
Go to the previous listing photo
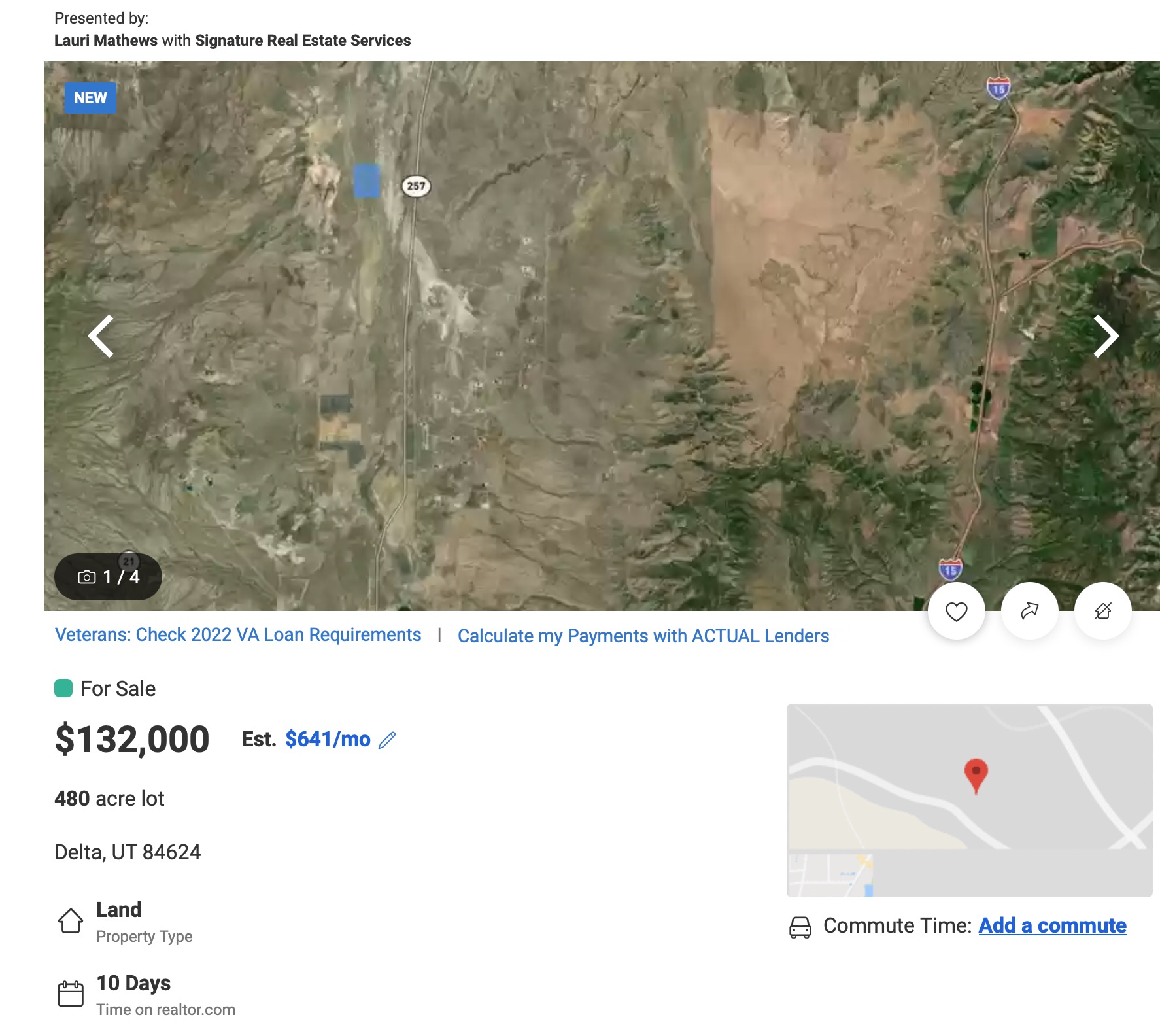tap(101, 336)
